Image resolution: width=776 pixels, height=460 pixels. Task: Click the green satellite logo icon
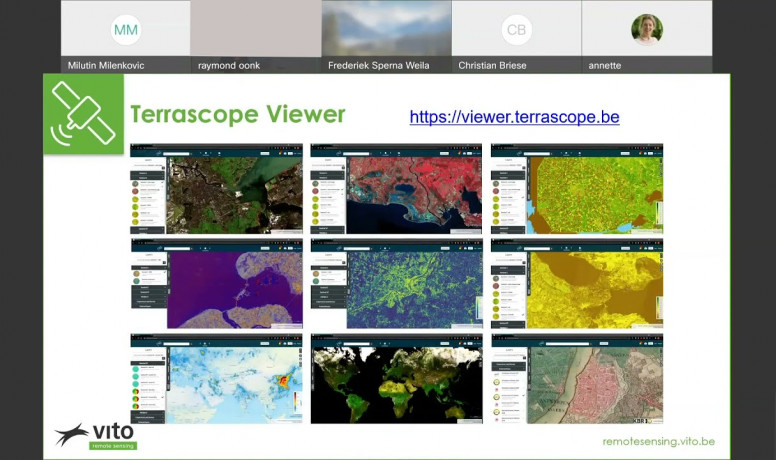[83, 114]
